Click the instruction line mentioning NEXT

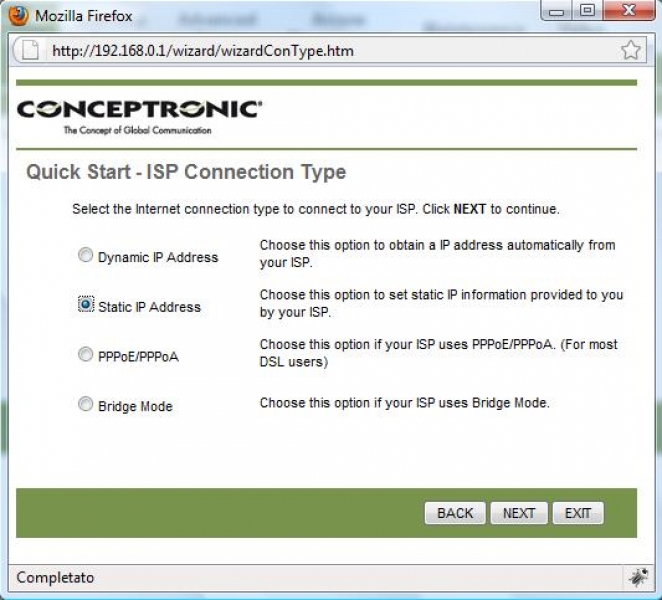315,210
